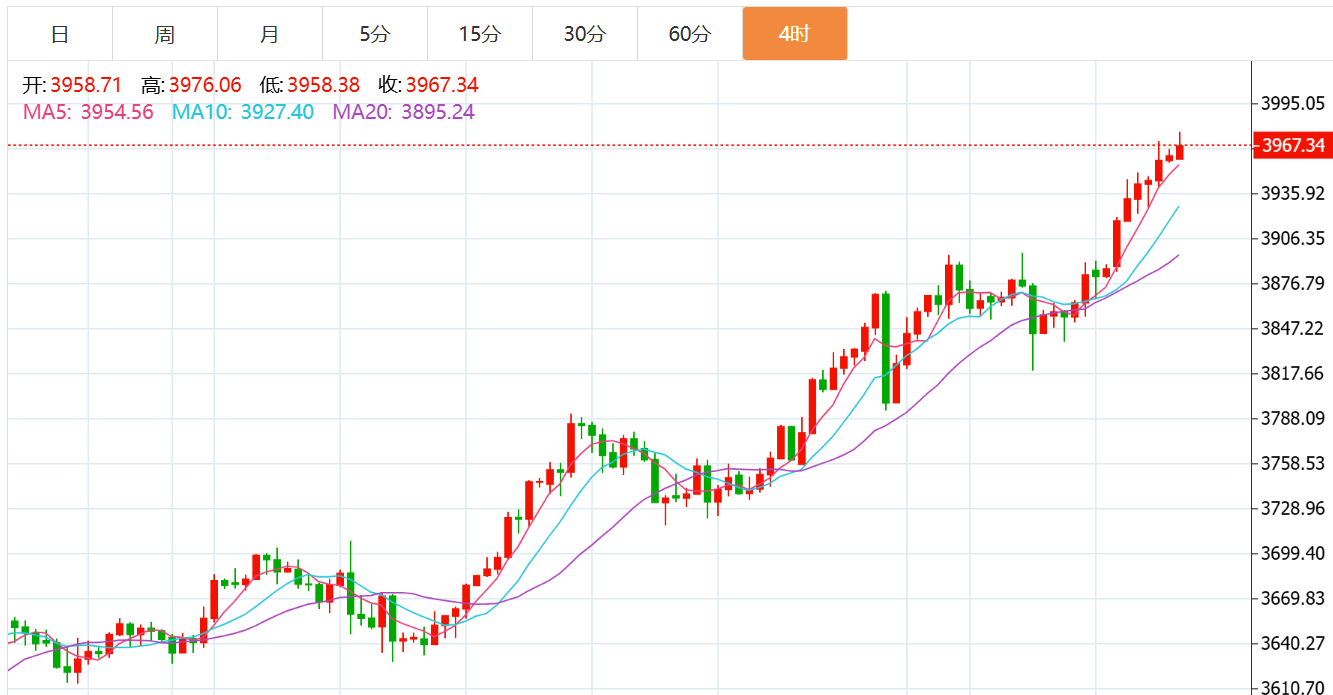The height and width of the screenshot is (695, 1333).
Task: Select the 15分 interval tab
Action: [480, 34]
